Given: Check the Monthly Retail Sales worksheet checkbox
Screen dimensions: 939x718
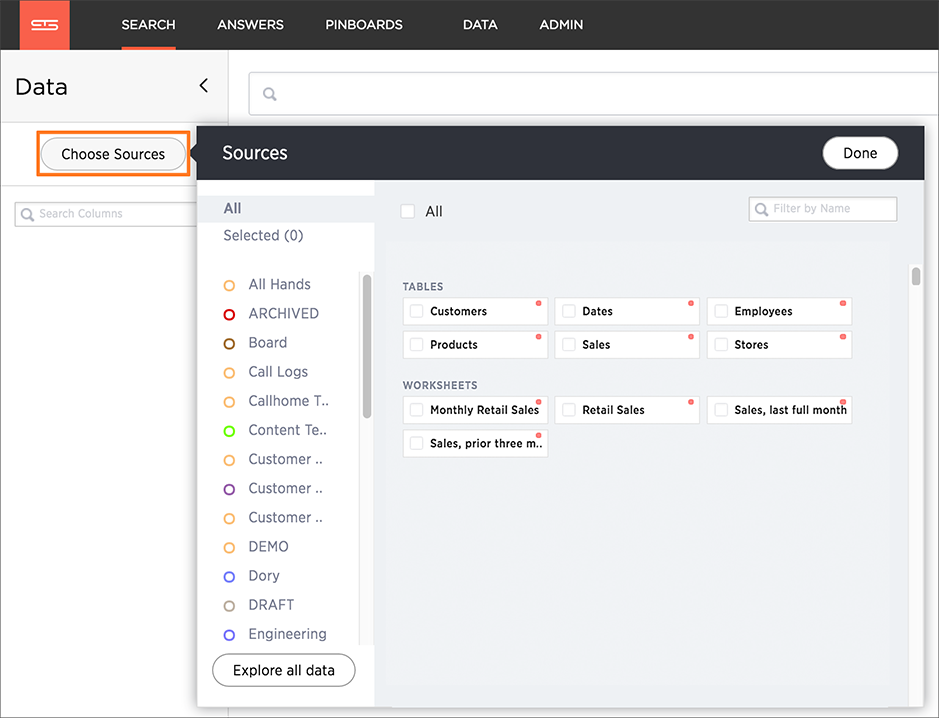Looking at the screenshot, I should (416, 410).
